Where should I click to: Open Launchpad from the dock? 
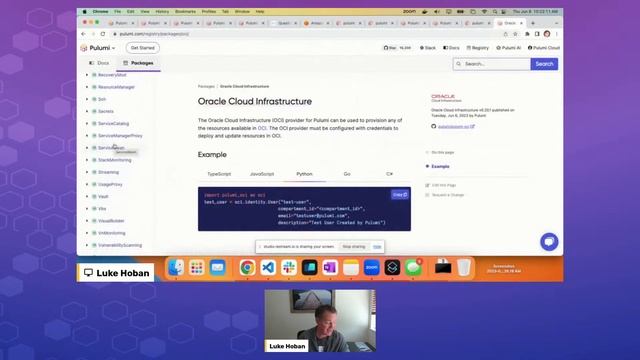tap(197, 268)
